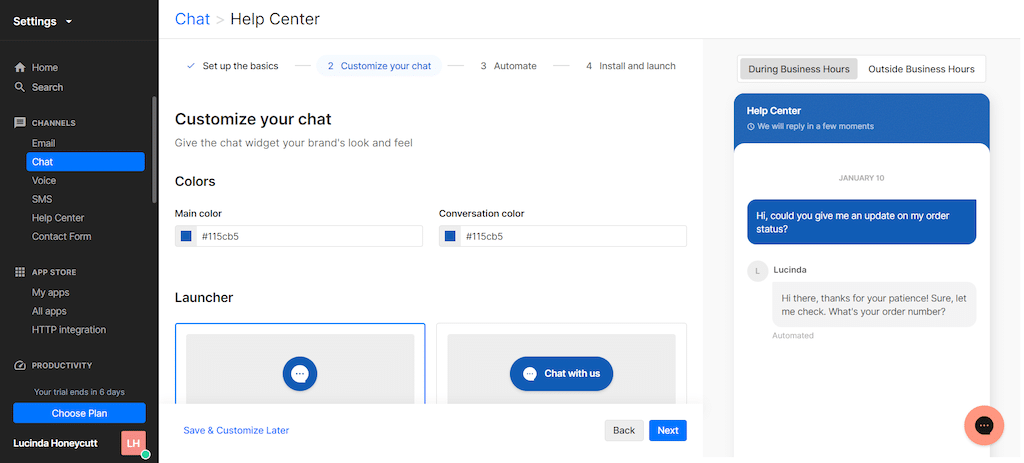Open the Main color swatch picker
Screen dimensions: 1024x463
[x=186, y=236]
